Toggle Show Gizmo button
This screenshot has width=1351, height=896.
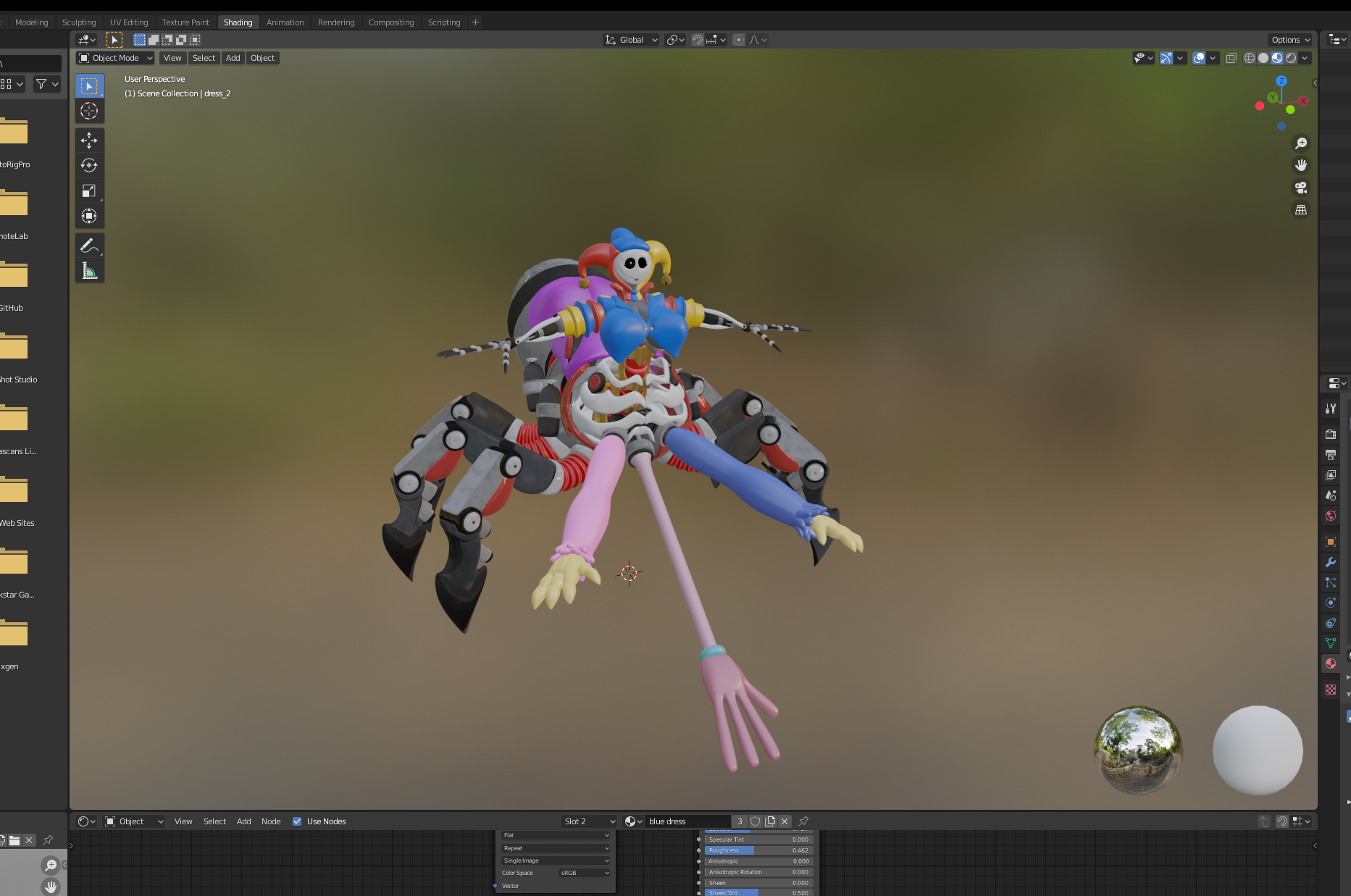tap(1166, 58)
